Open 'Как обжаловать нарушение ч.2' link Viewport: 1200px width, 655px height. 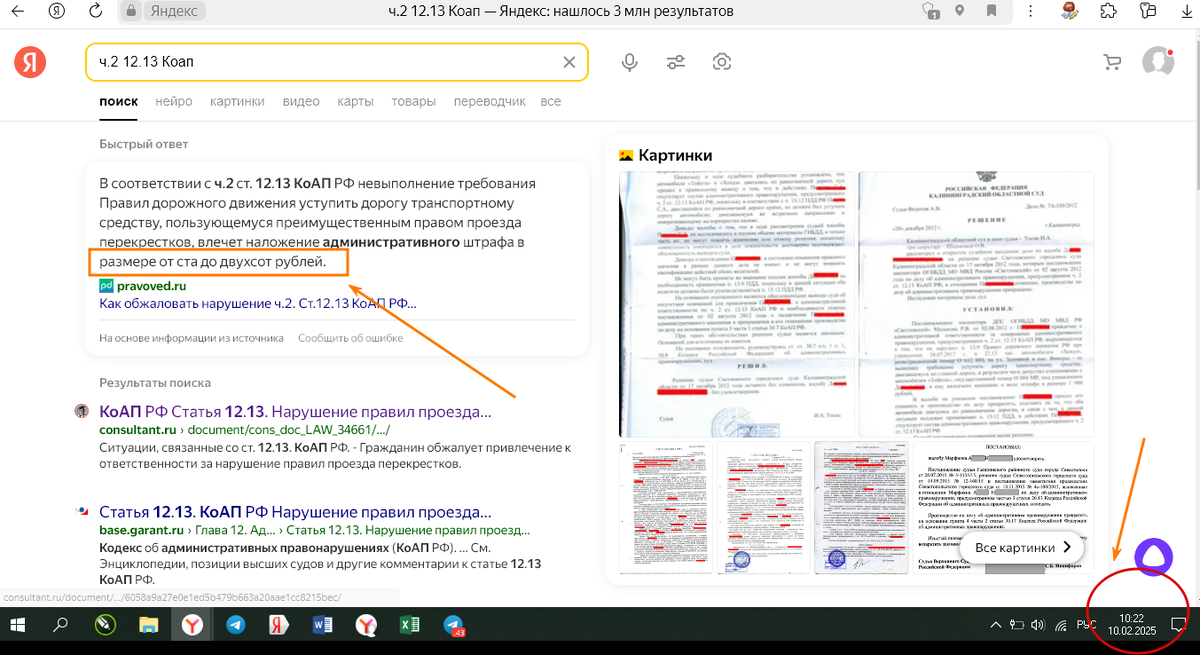[257, 303]
